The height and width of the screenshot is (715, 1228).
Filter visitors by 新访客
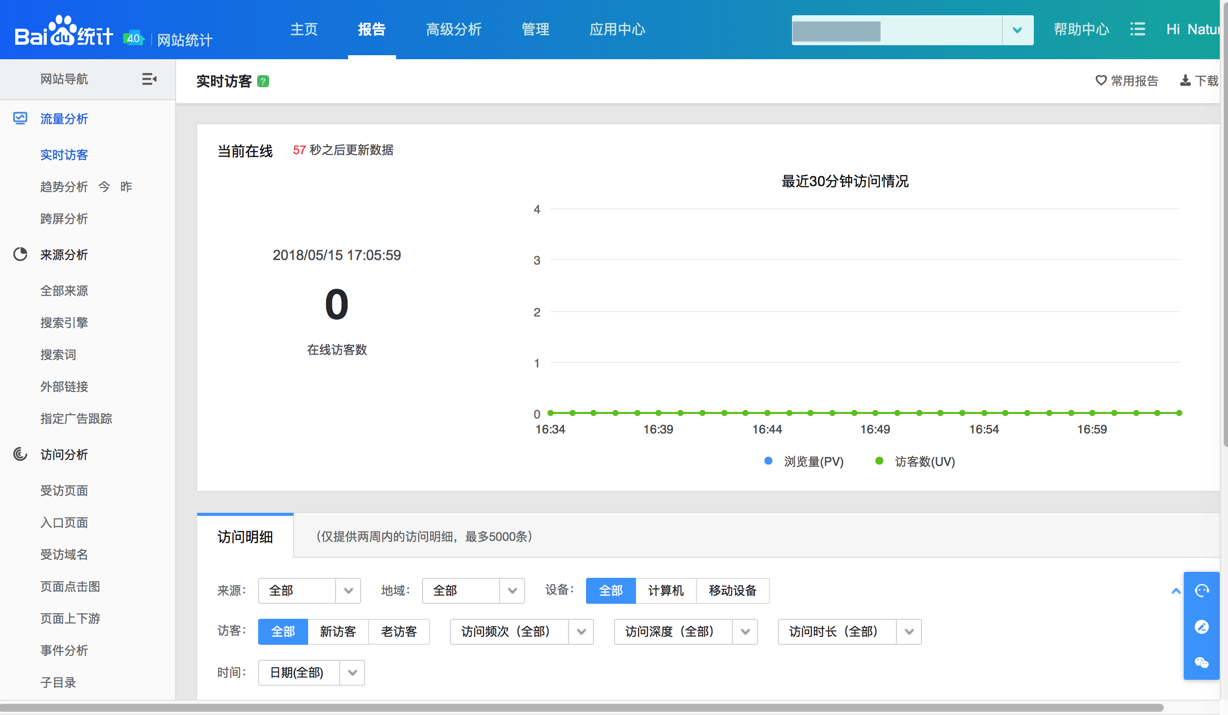pyautogui.click(x=338, y=632)
